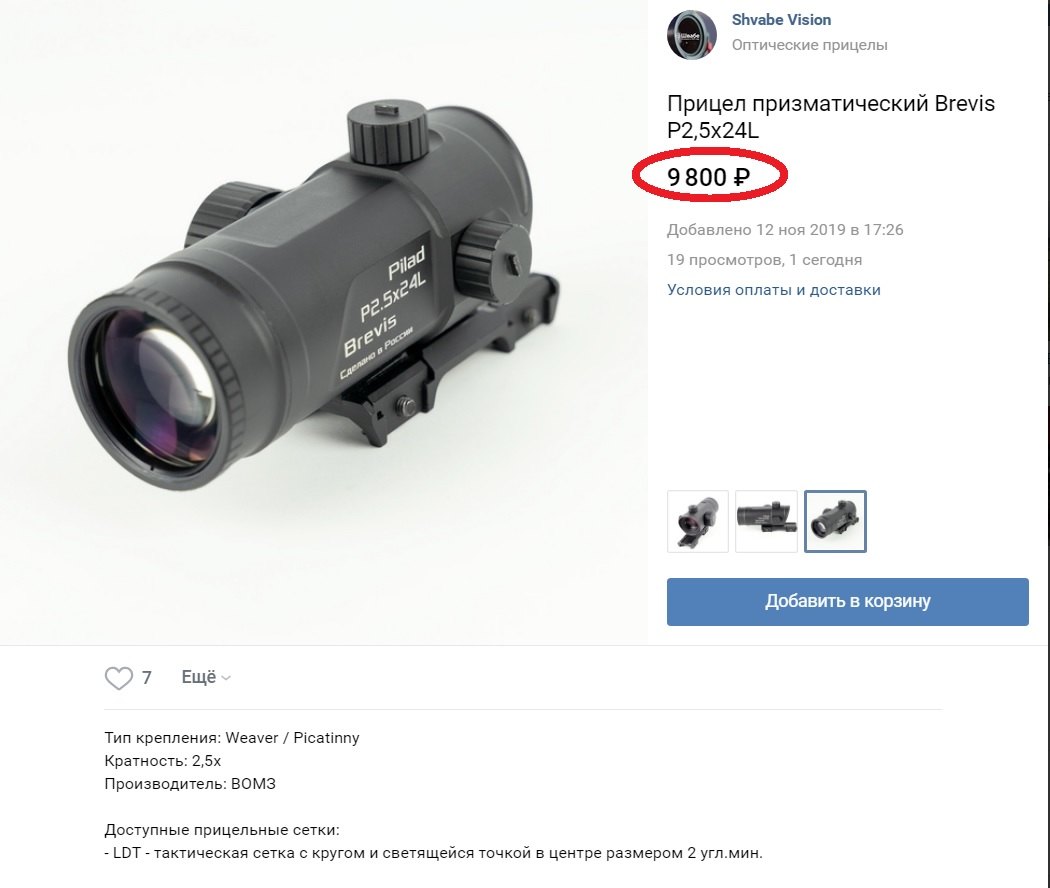Select the first scope thumbnail
The image size is (1050, 888).
[698, 522]
